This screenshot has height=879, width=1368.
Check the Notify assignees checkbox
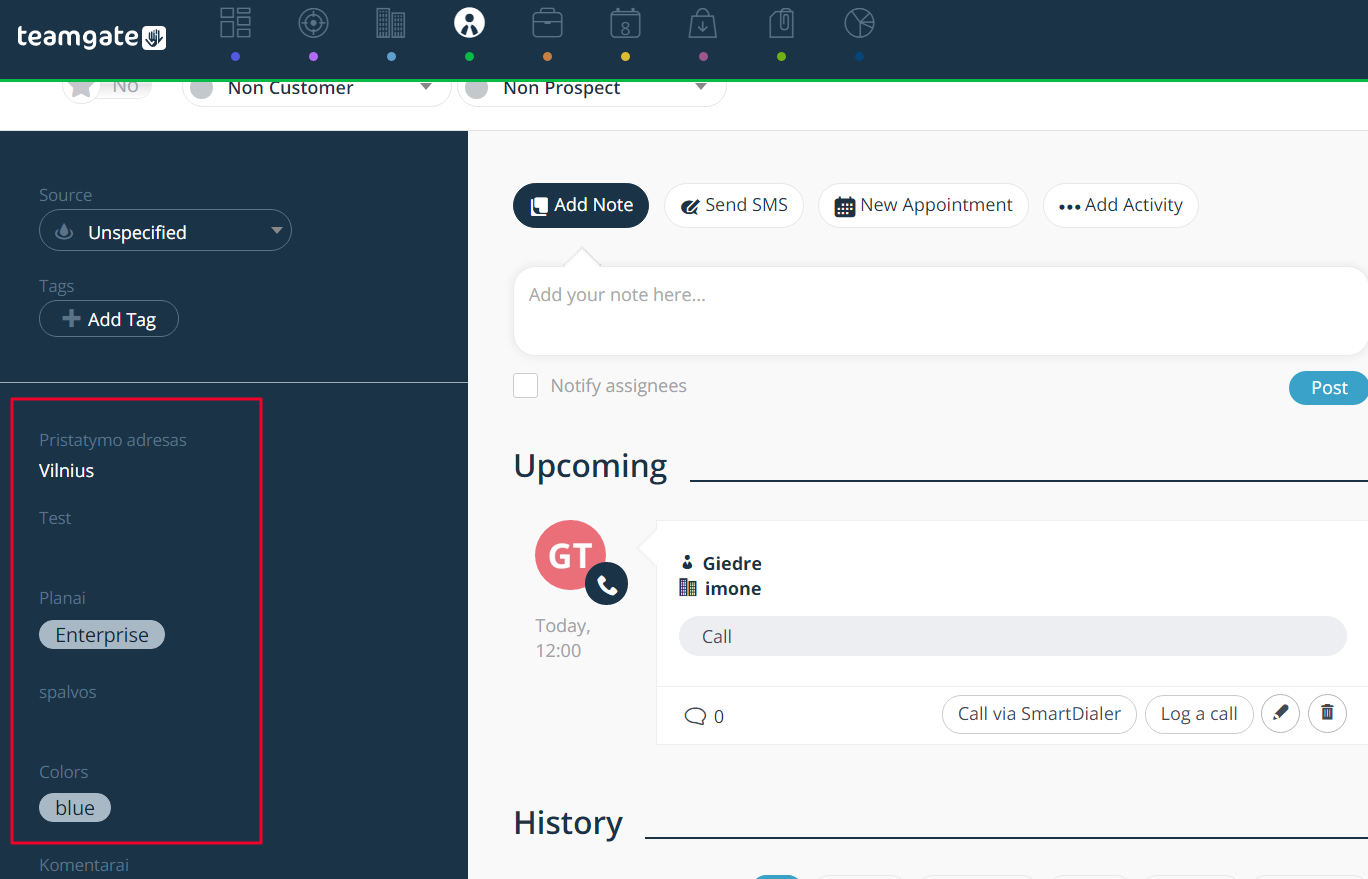[526, 386]
